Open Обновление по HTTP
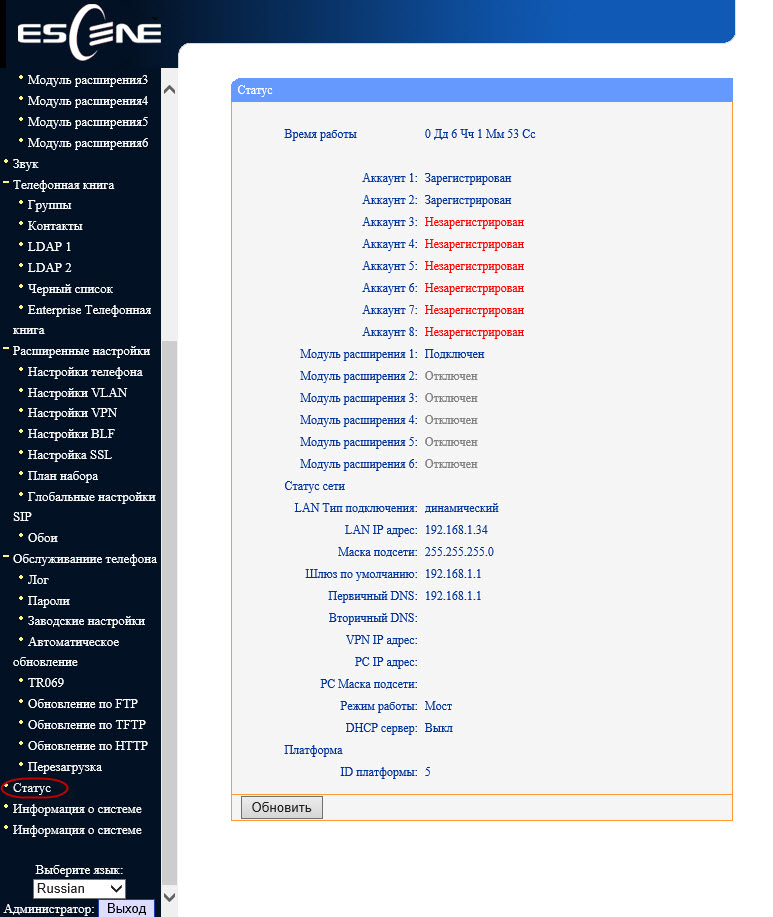 coord(88,746)
